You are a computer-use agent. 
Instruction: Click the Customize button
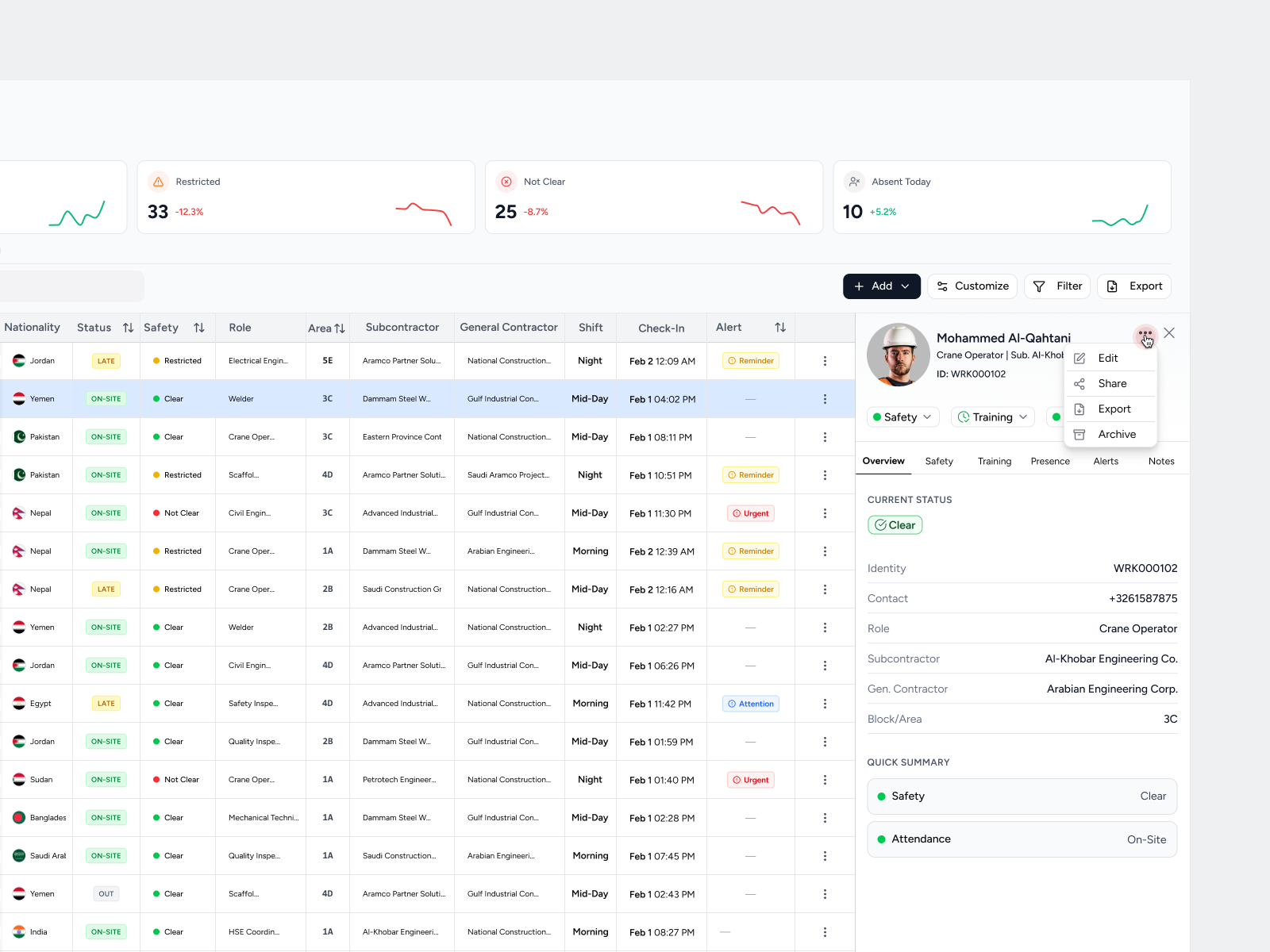[x=972, y=286]
